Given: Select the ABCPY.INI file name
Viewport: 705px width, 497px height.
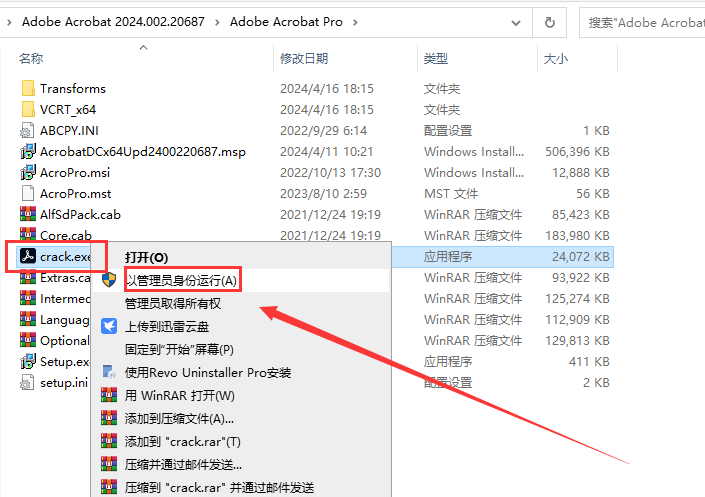Looking at the screenshot, I should pyautogui.click(x=69, y=130).
